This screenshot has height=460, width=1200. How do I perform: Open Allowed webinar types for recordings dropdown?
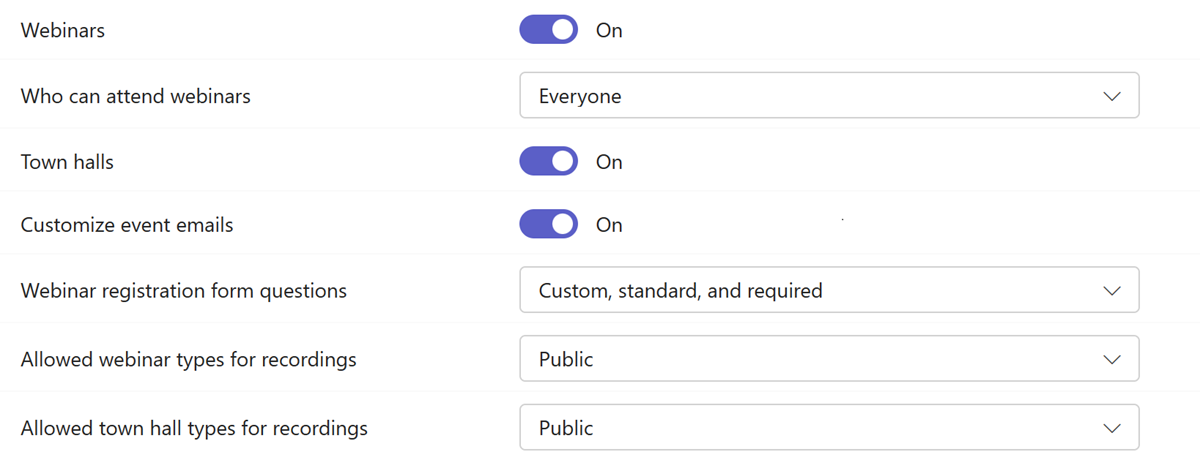[x=828, y=359]
